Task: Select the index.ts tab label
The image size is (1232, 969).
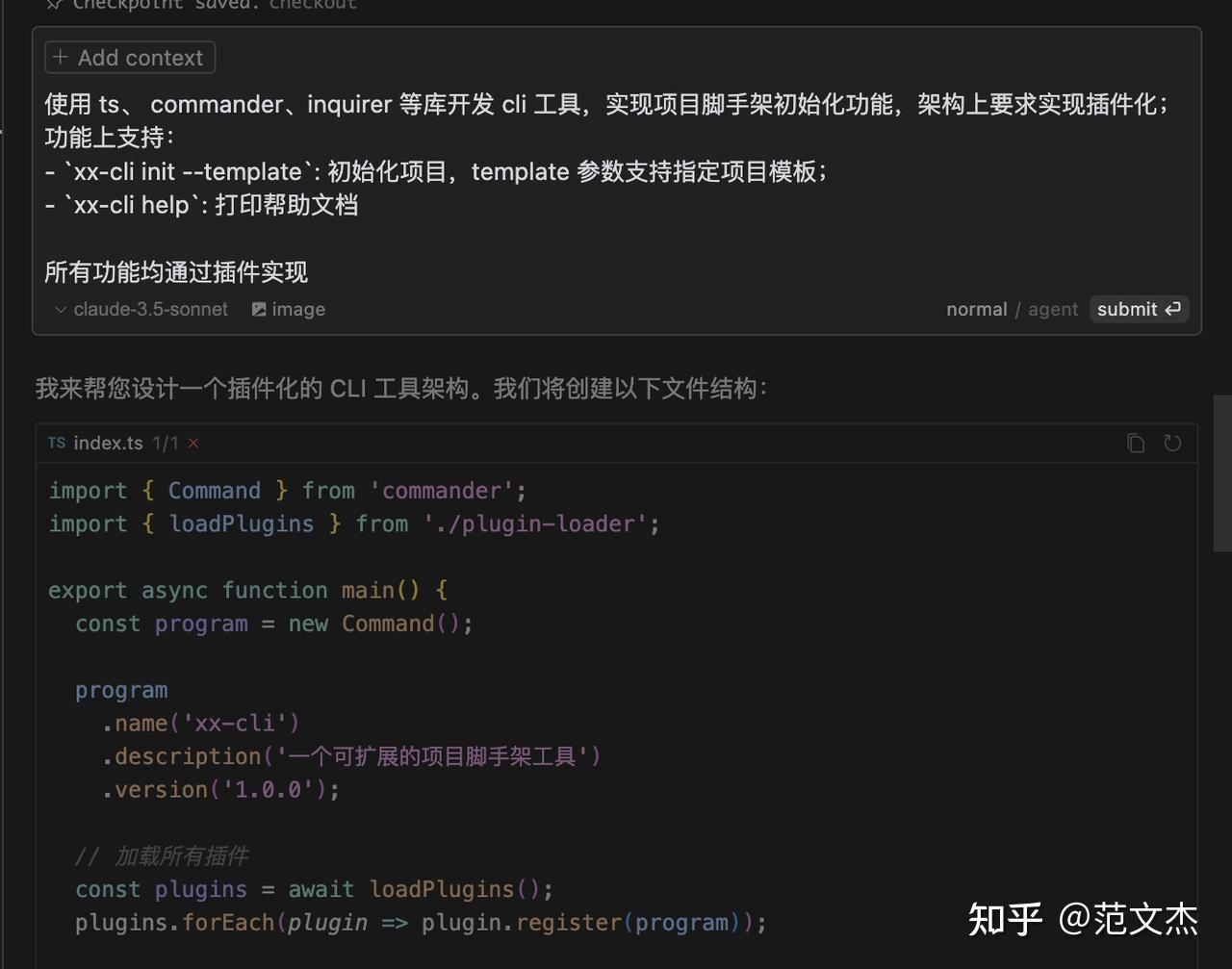Action: (108, 443)
